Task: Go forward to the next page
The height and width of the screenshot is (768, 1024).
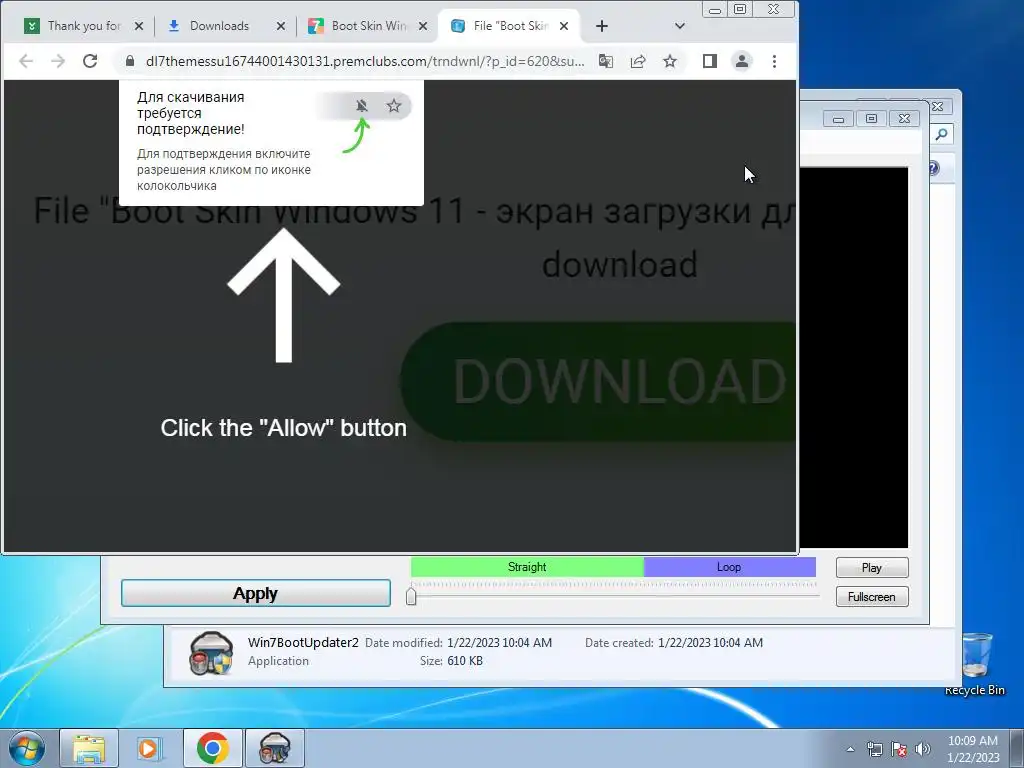Action: 58,61
